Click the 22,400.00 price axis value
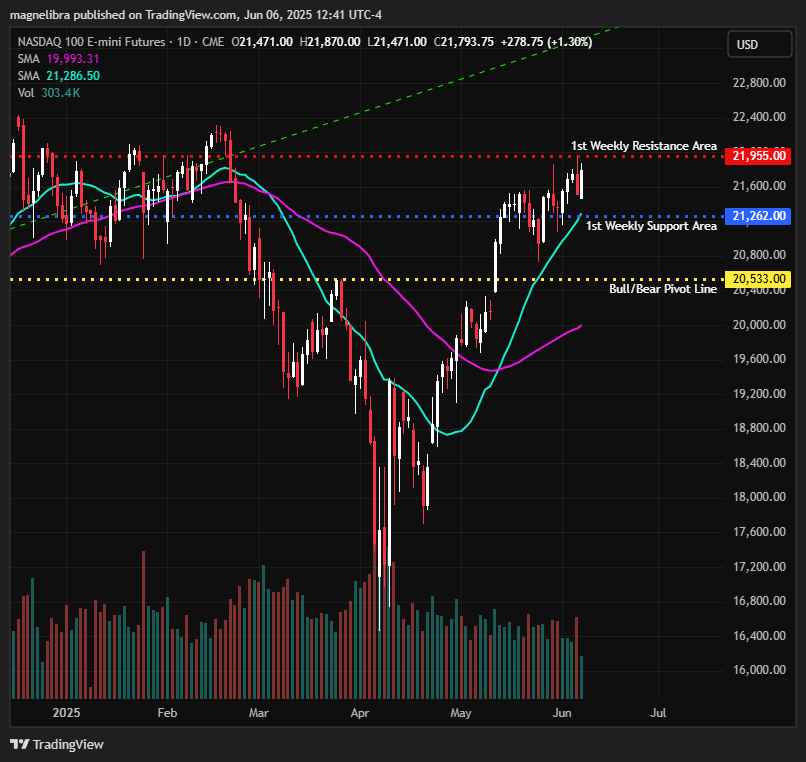Viewport: 806px width, 762px height. click(x=759, y=117)
